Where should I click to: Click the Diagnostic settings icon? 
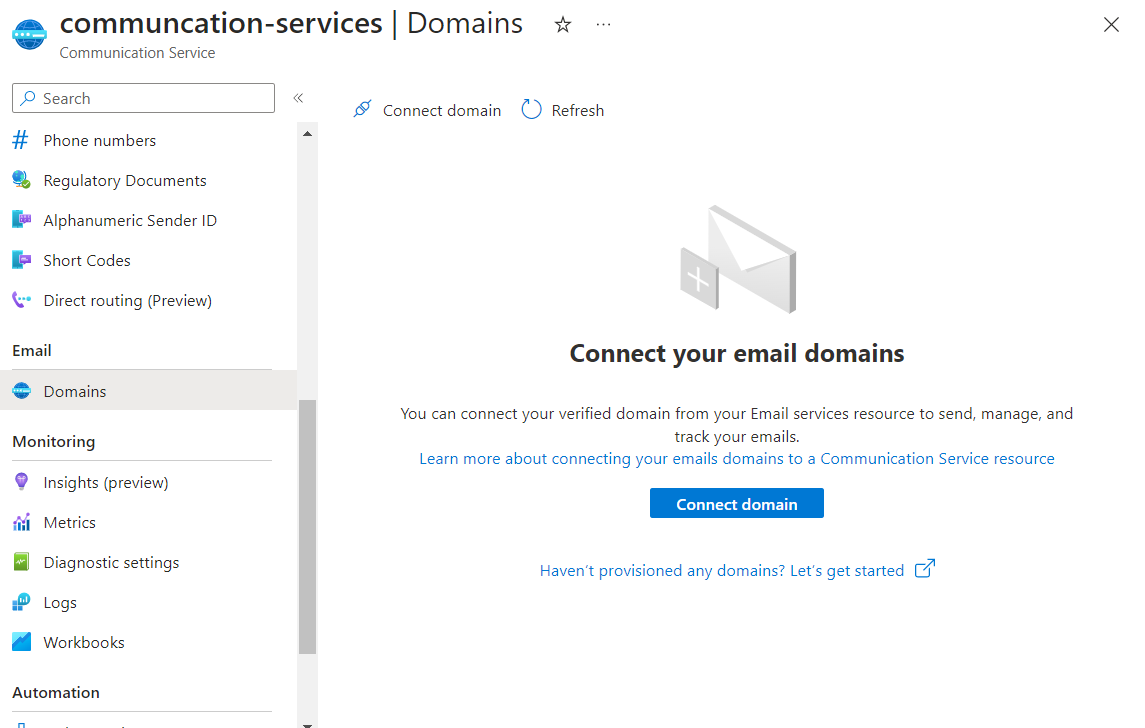21,562
